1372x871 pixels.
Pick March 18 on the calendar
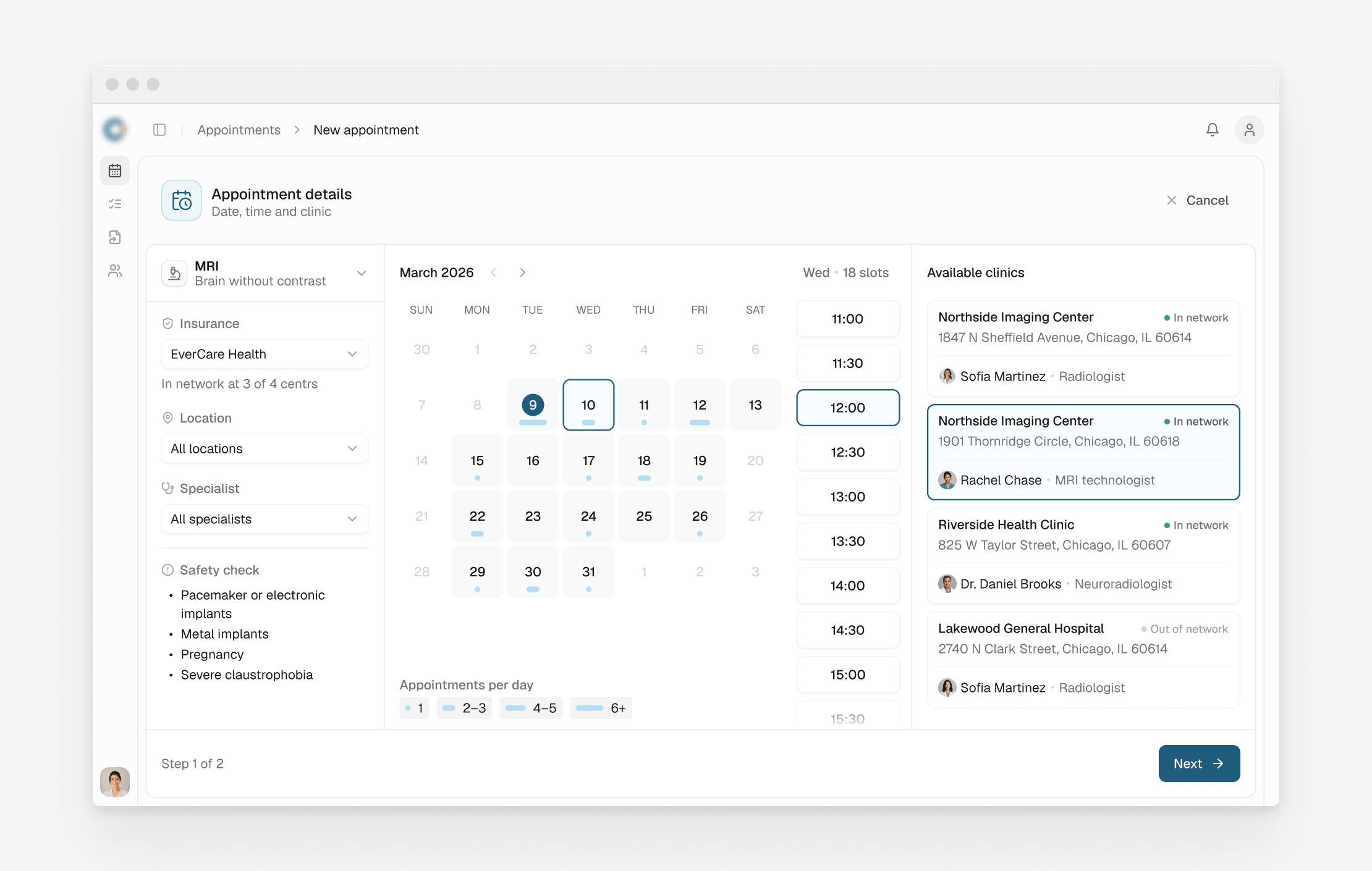(644, 461)
